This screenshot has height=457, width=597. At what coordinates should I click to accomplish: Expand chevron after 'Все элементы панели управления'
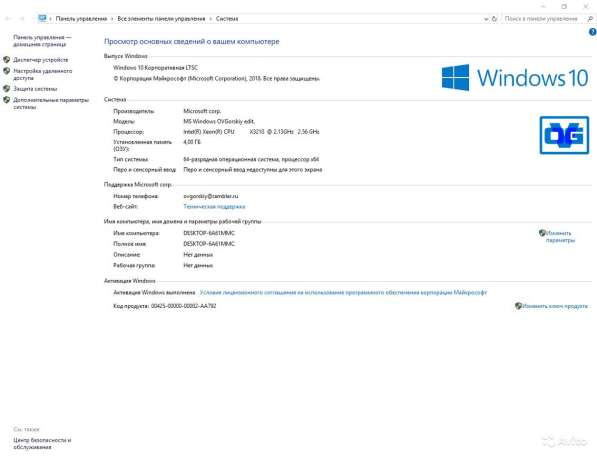(x=210, y=19)
